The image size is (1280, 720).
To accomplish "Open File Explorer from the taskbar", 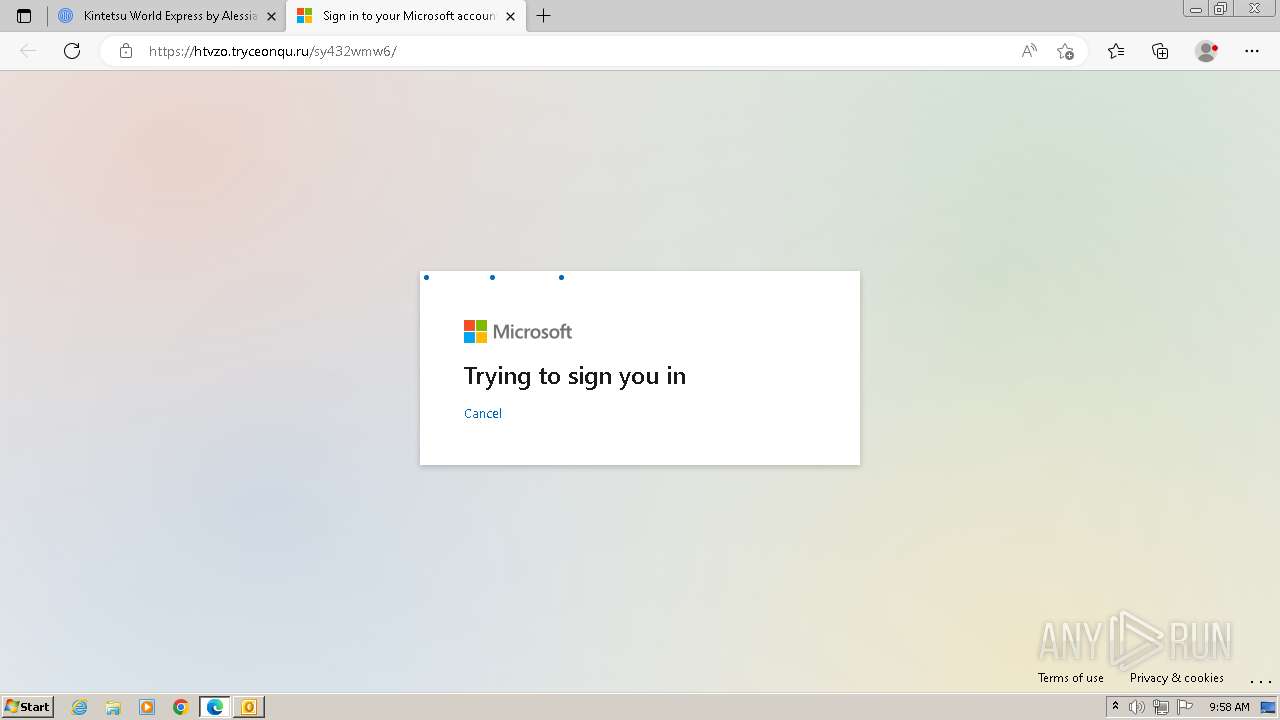I will pyautogui.click(x=113, y=707).
